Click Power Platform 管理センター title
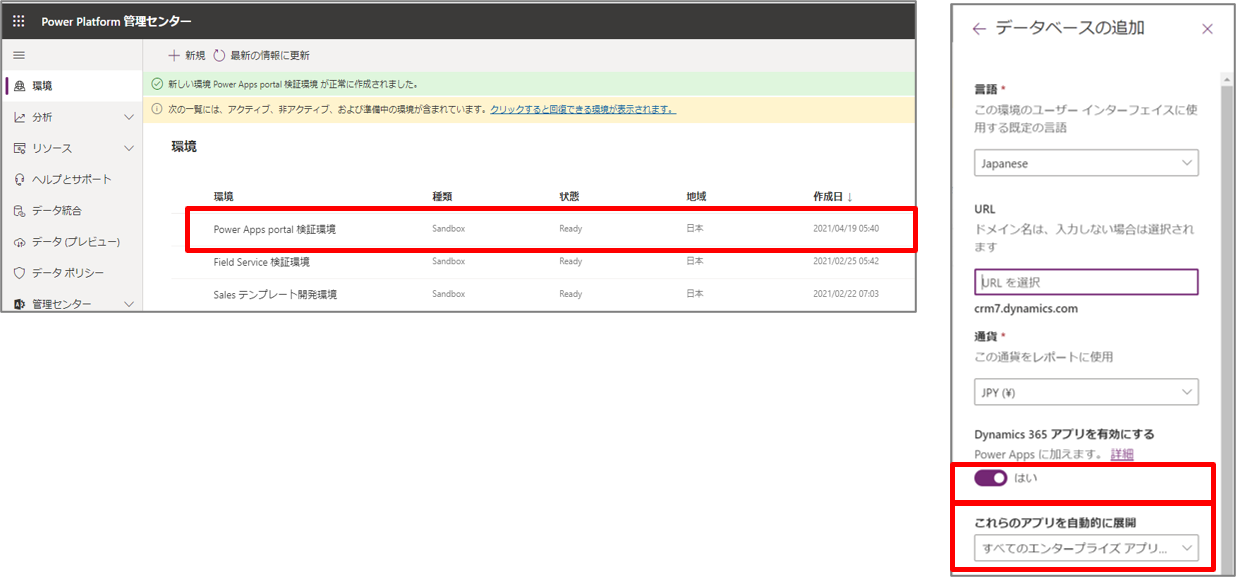1236x577 pixels. pyautogui.click(x=116, y=21)
